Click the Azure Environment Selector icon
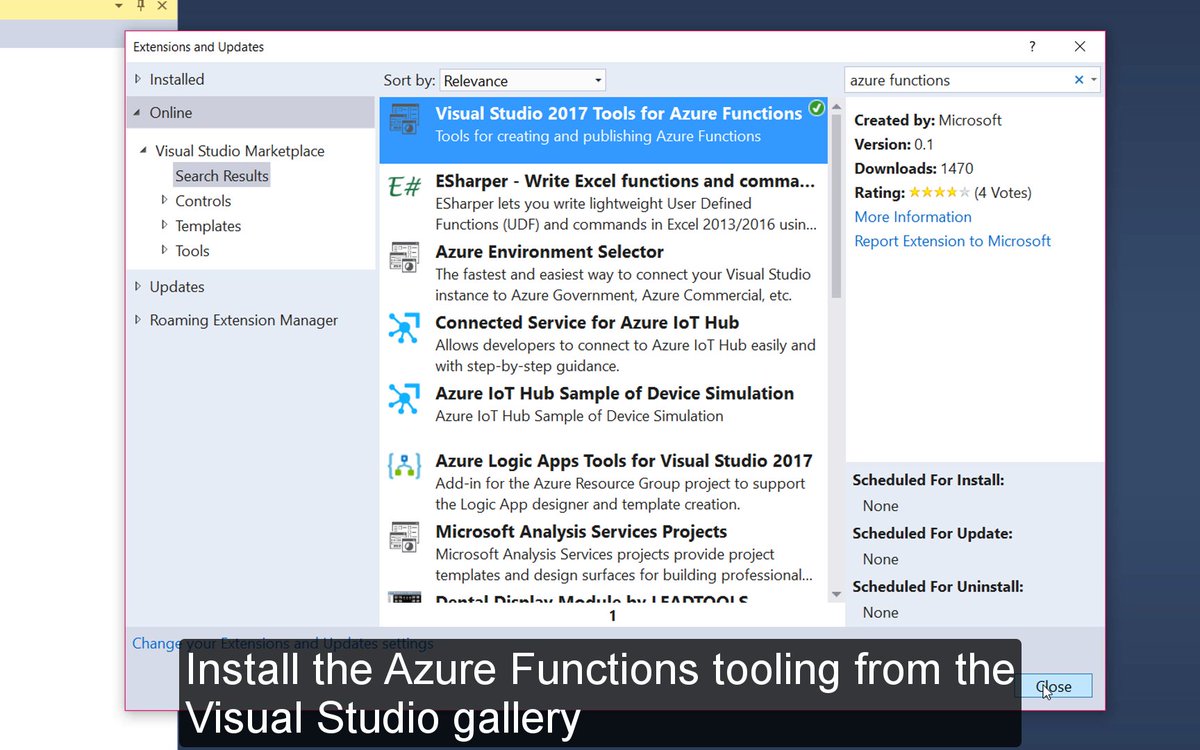The width and height of the screenshot is (1200, 750). [x=404, y=257]
